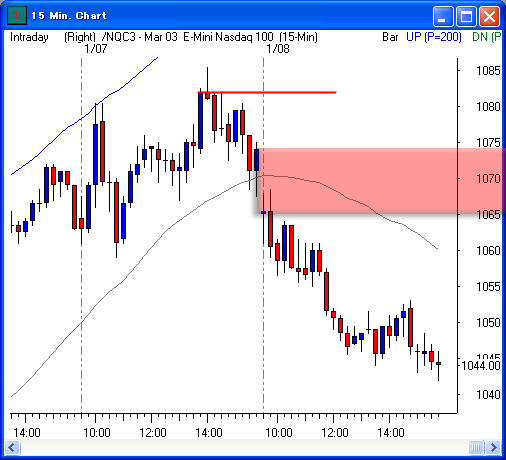Click the 1050 price axis label
506x460 pixels.
tap(488, 323)
